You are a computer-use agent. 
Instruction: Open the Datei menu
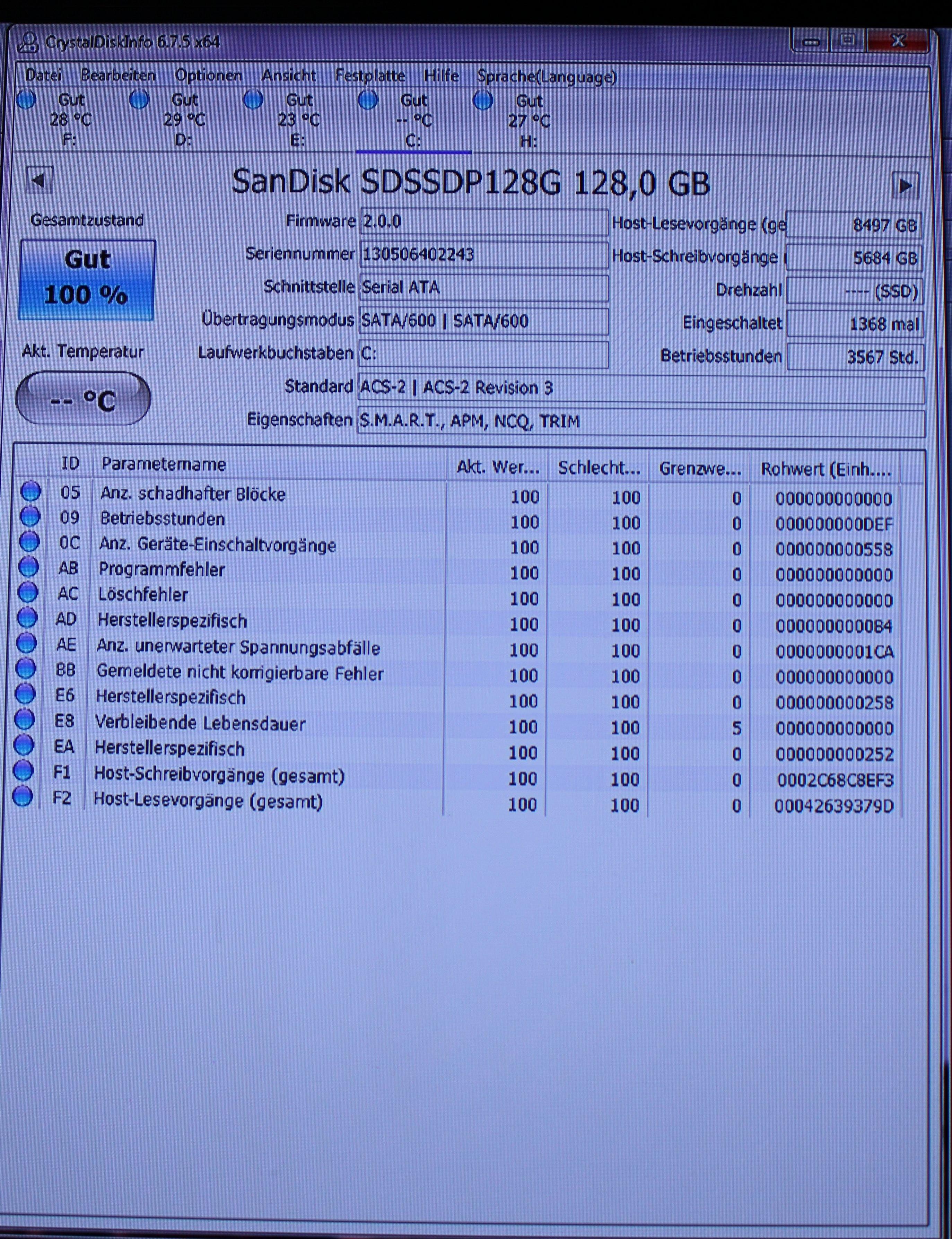click(44, 75)
